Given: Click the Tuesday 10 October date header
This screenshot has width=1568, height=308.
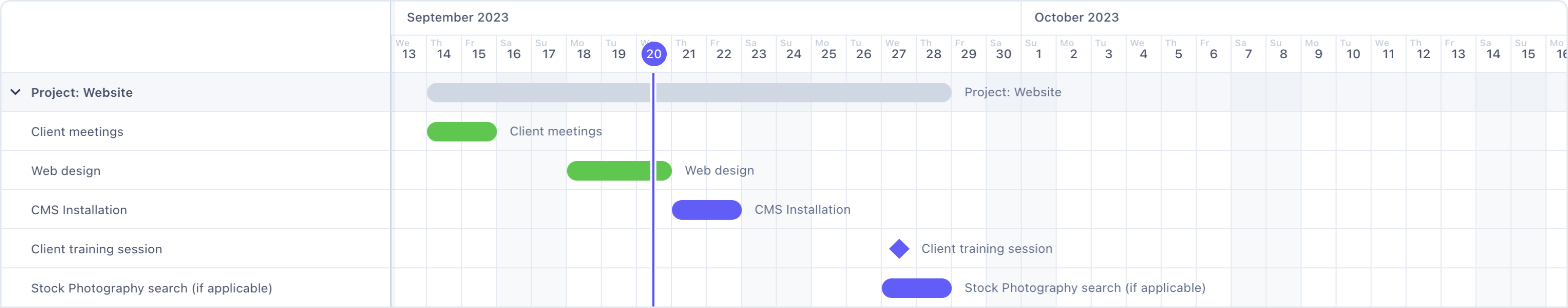Looking at the screenshot, I should pyautogui.click(x=1353, y=50).
